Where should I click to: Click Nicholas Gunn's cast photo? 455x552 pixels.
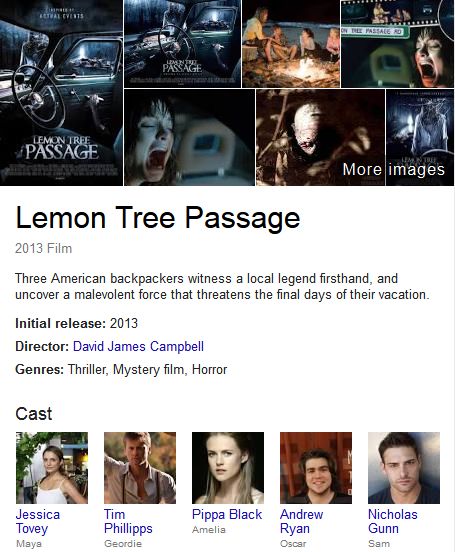404,468
